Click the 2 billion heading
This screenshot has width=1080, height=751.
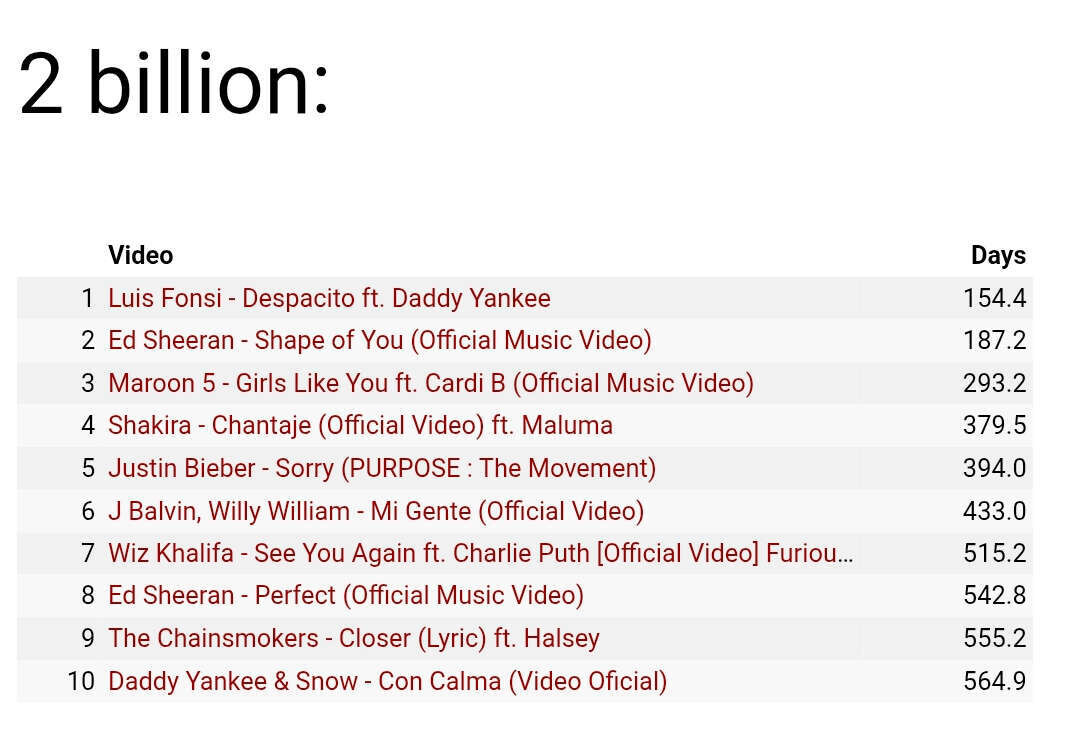[x=174, y=83]
